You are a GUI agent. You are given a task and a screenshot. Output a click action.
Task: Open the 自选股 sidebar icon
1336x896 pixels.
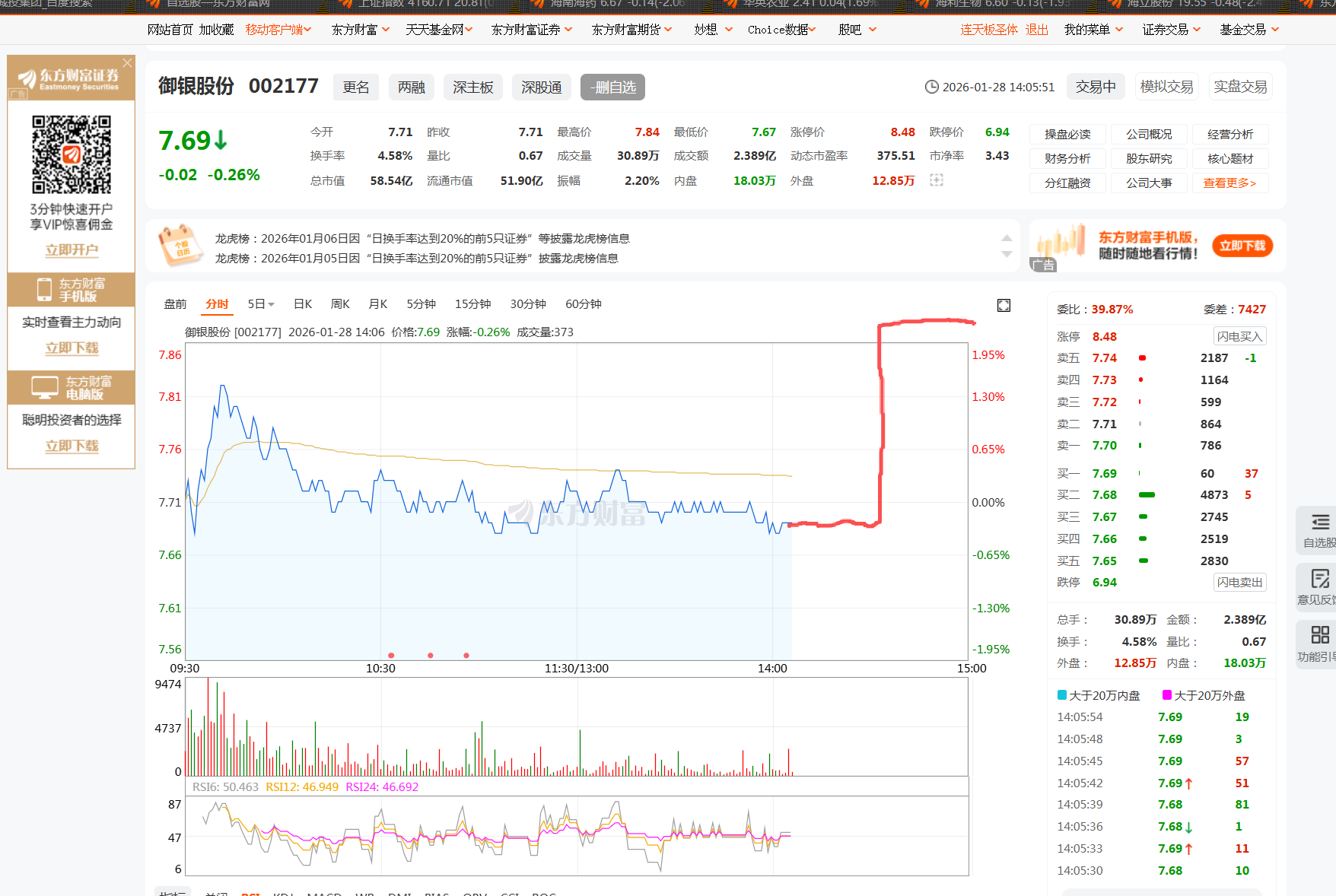click(1319, 530)
